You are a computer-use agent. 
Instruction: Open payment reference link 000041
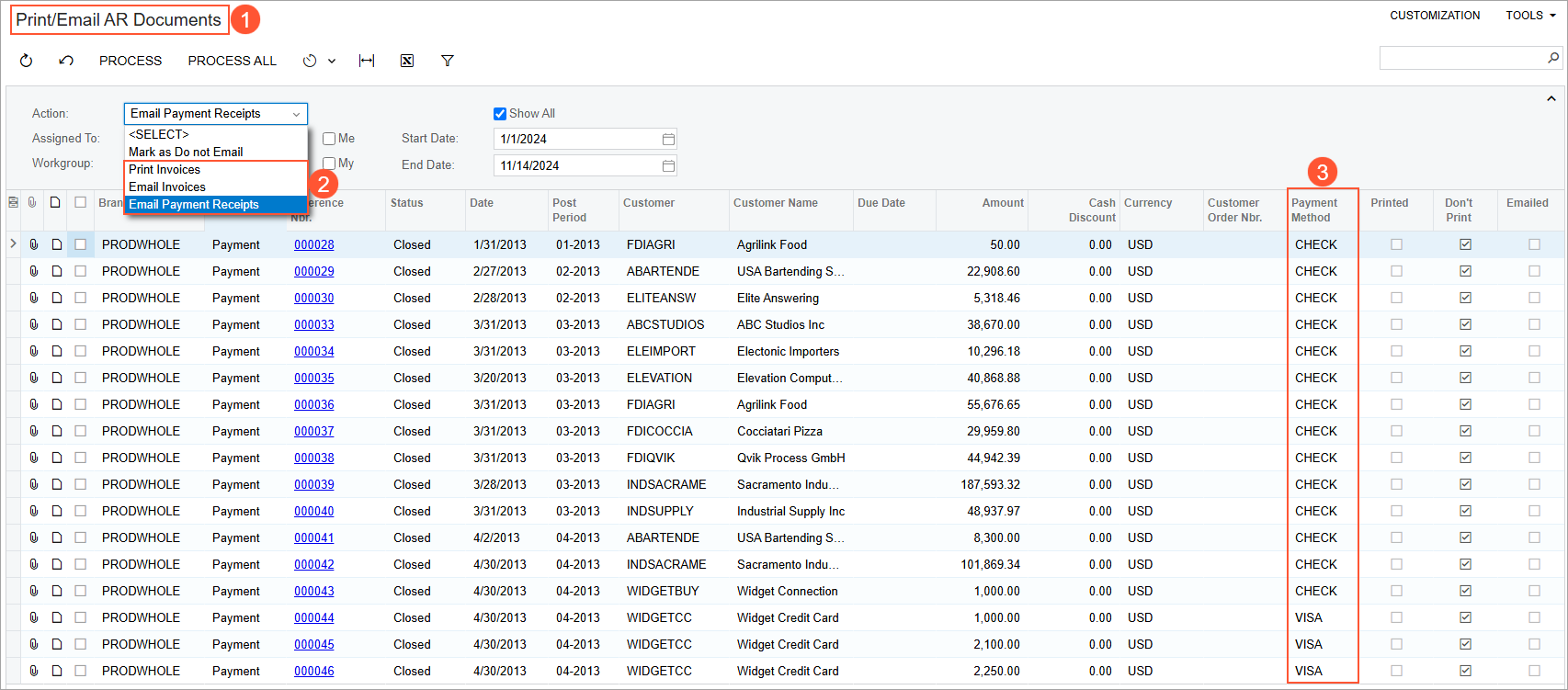click(314, 537)
